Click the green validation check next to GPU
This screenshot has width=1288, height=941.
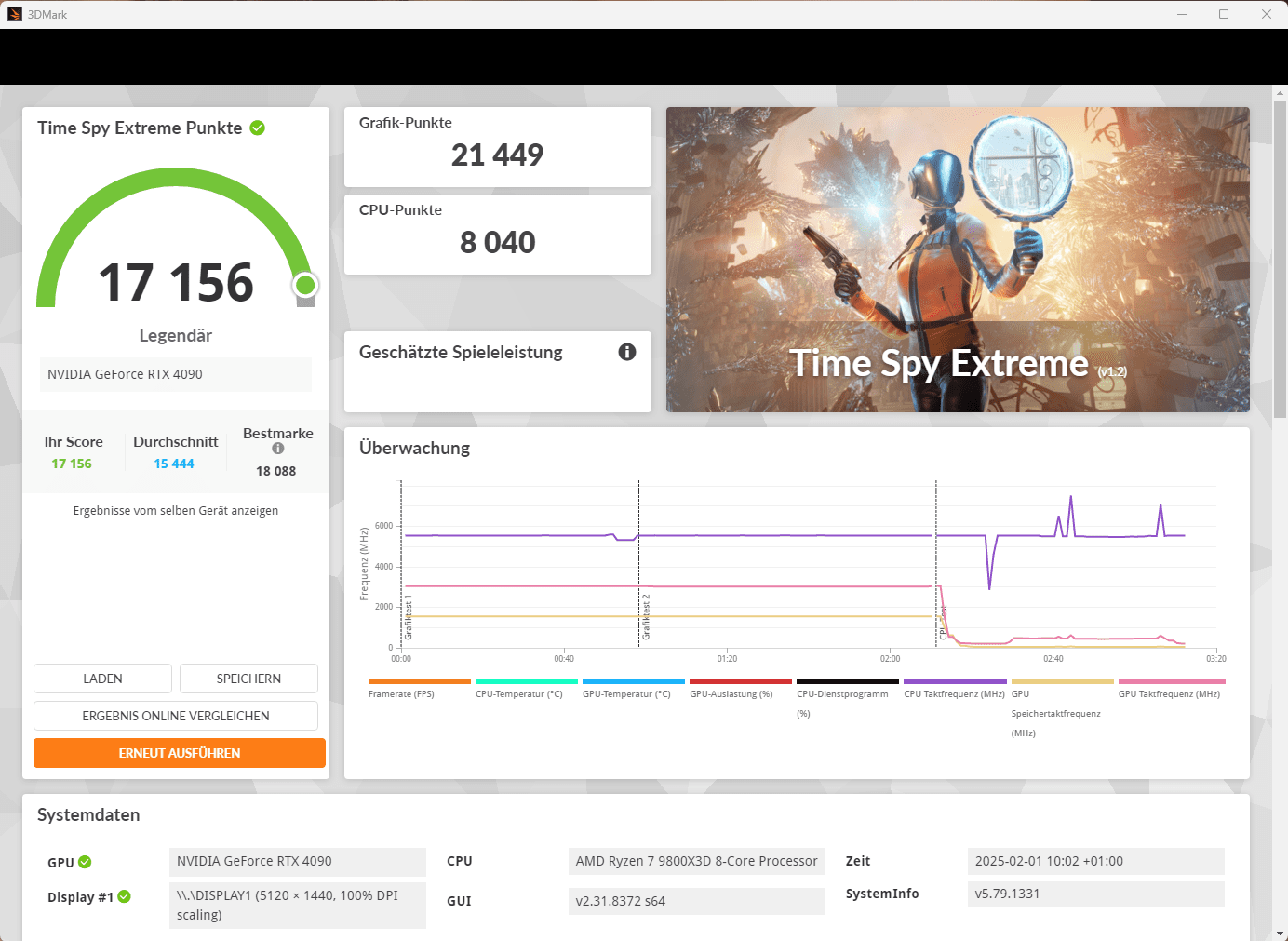coord(85,862)
